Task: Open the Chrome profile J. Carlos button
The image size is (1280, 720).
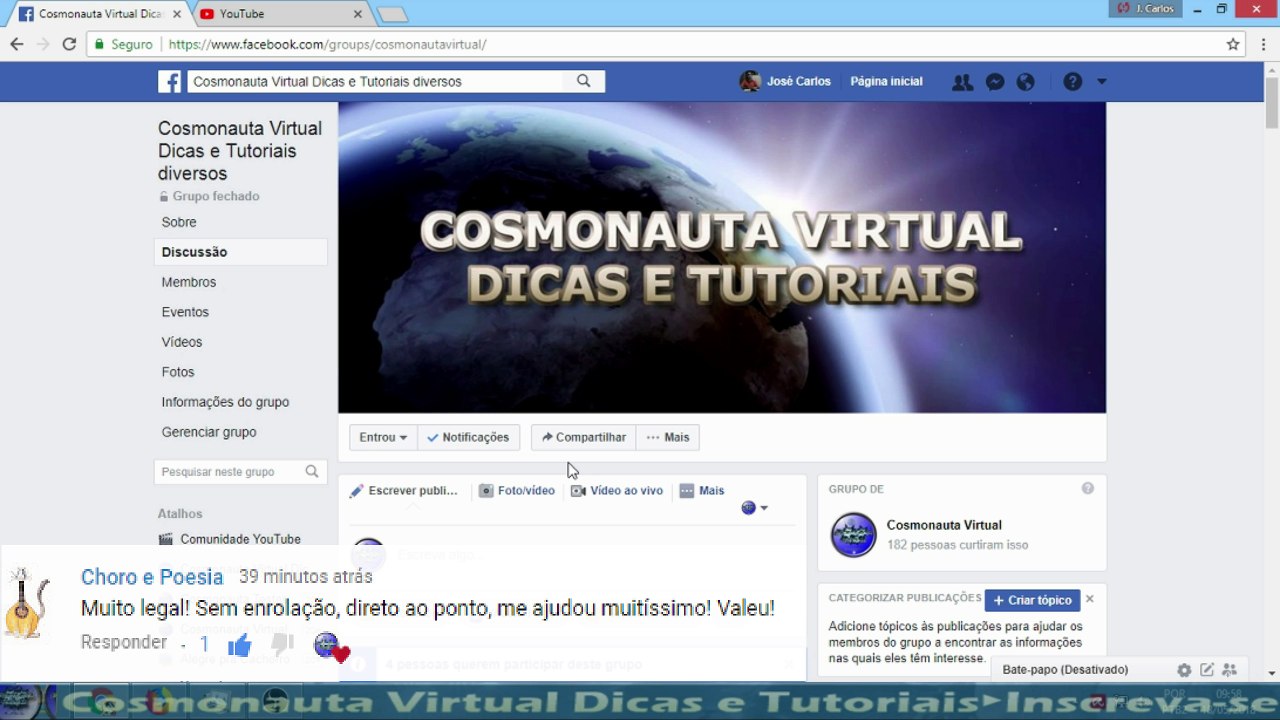Action: click(1146, 8)
